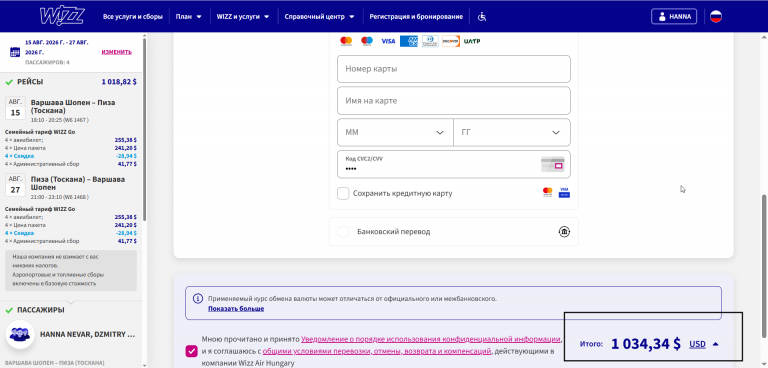Click the passengers group avatar icon
This screenshot has height=368, width=768.
(x=20, y=334)
